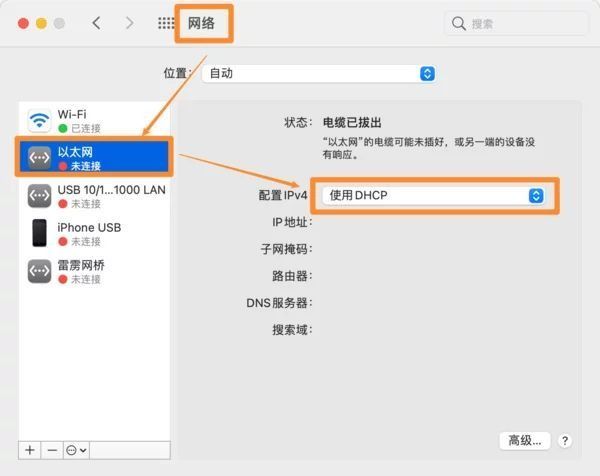The width and height of the screenshot is (600, 476).
Task: Go forward with the right arrow
Action: click(130, 23)
